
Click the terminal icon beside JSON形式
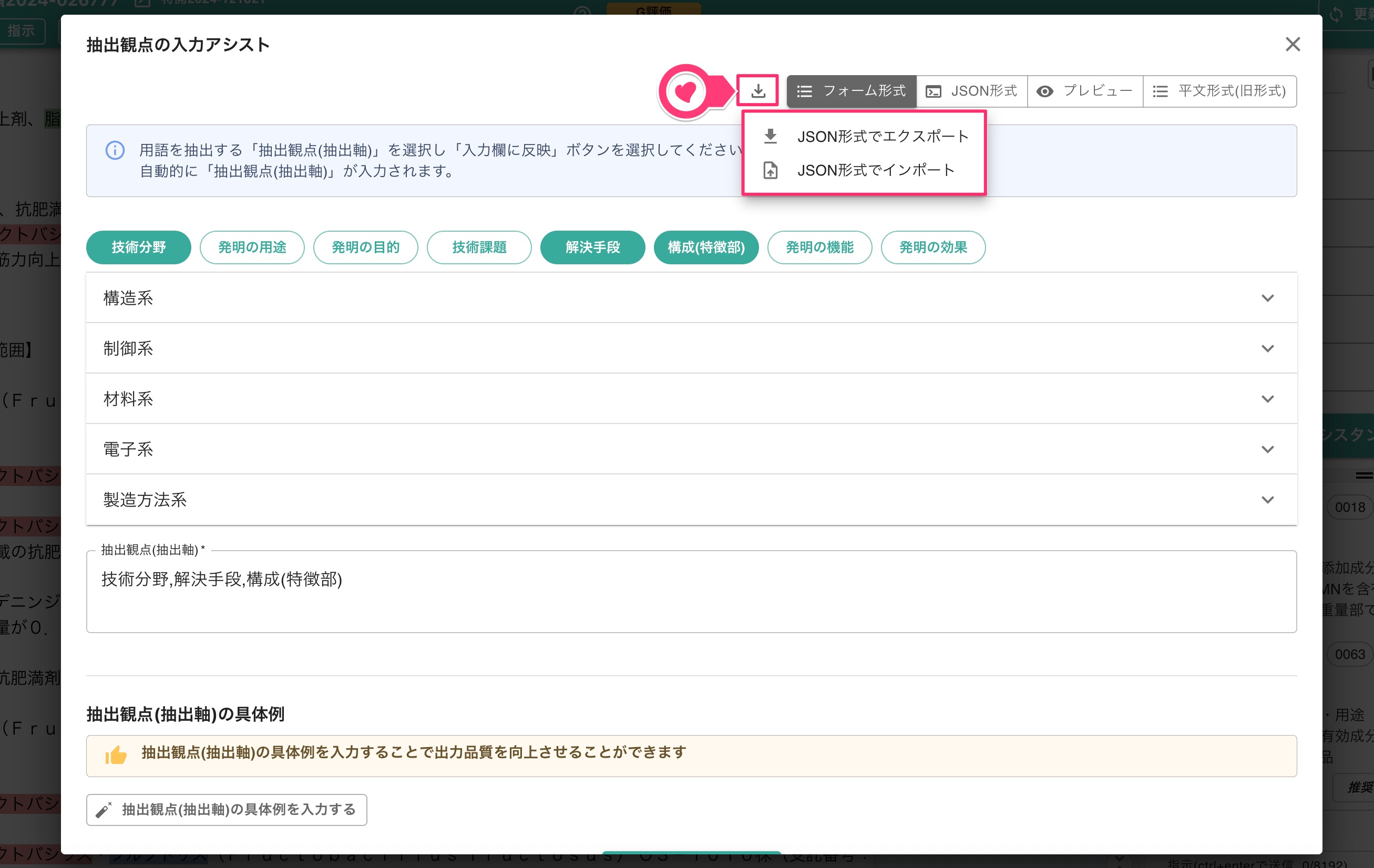pos(934,91)
